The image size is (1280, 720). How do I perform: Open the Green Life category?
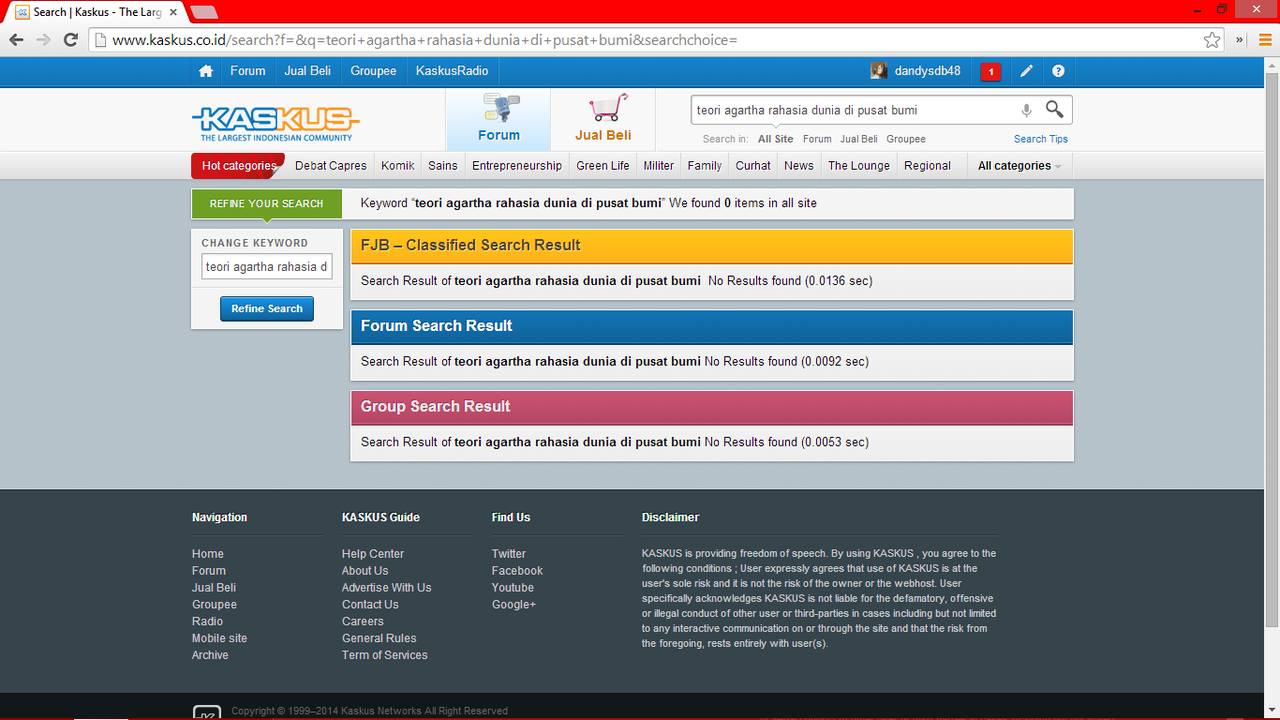coord(603,166)
